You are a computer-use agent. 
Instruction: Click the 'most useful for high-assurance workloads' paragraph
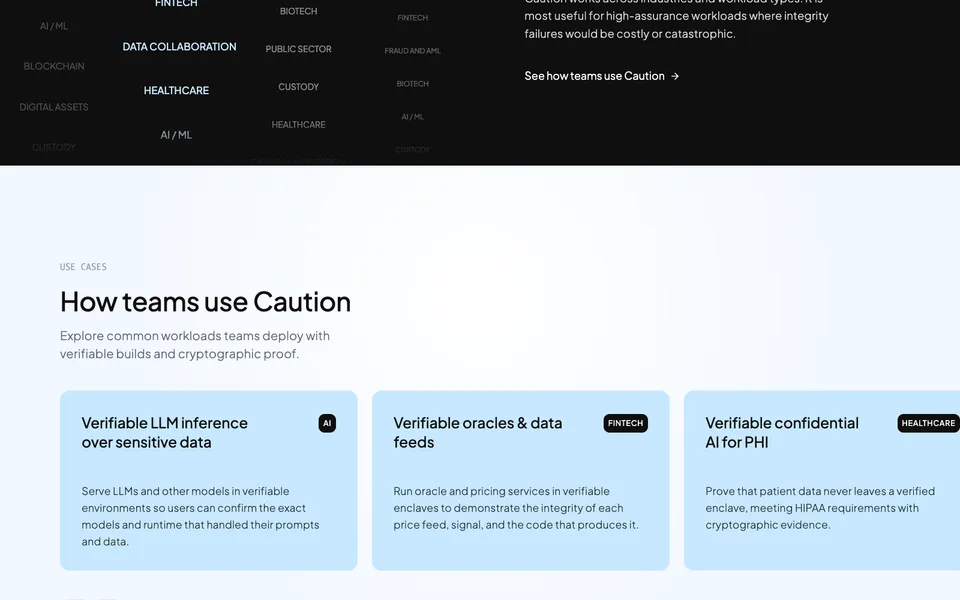(x=677, y=16)
